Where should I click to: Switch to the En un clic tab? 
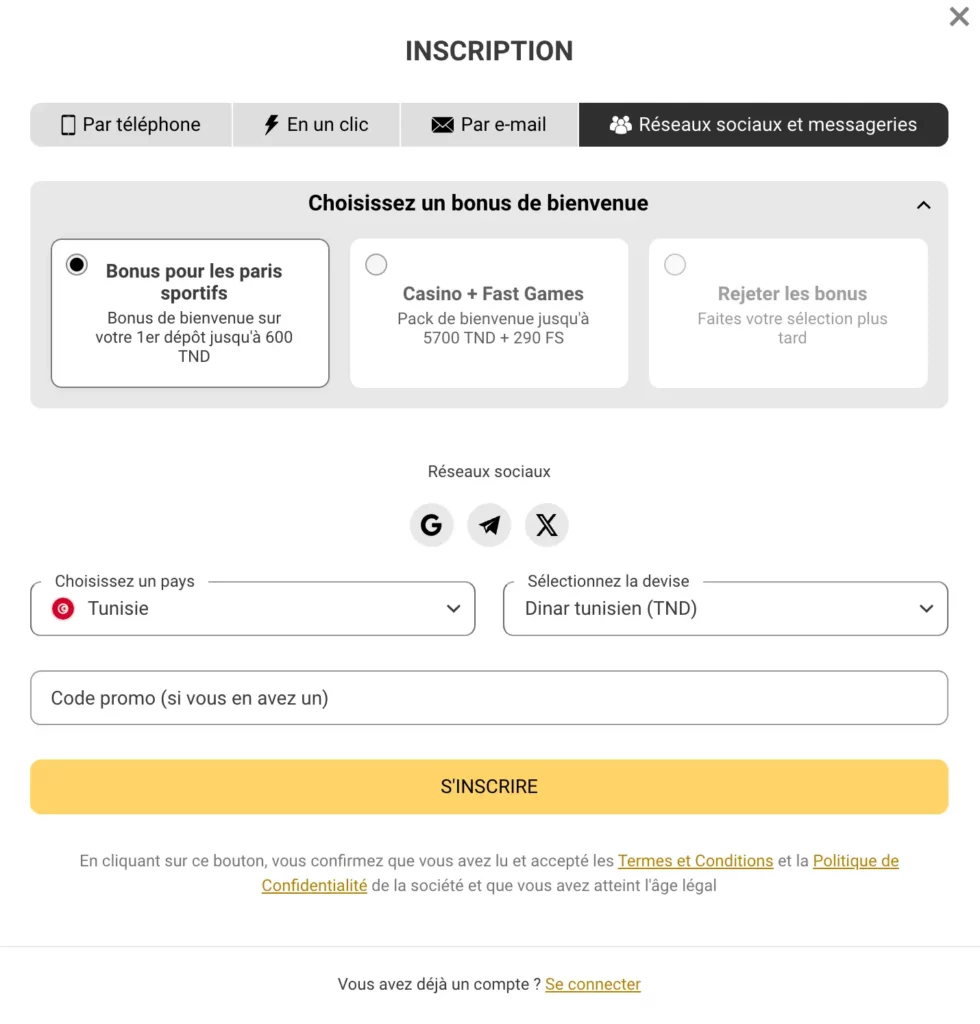[315, 124]
